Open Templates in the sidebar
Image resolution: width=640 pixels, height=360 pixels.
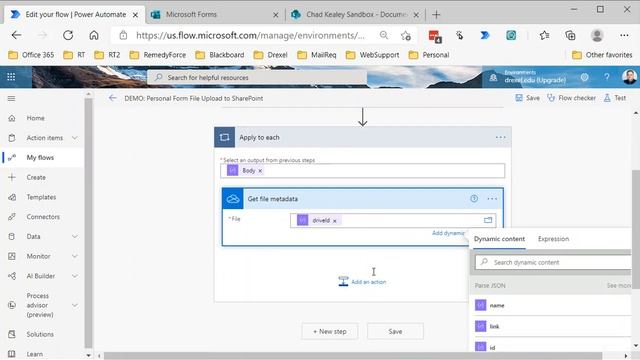(x=41, y=197)
